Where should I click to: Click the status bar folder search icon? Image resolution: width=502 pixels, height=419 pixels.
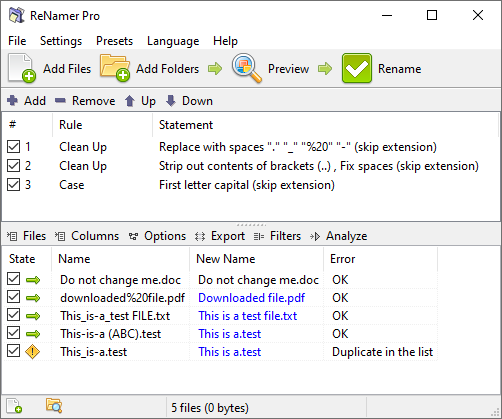pyautogui.click(x=54, y=405)
